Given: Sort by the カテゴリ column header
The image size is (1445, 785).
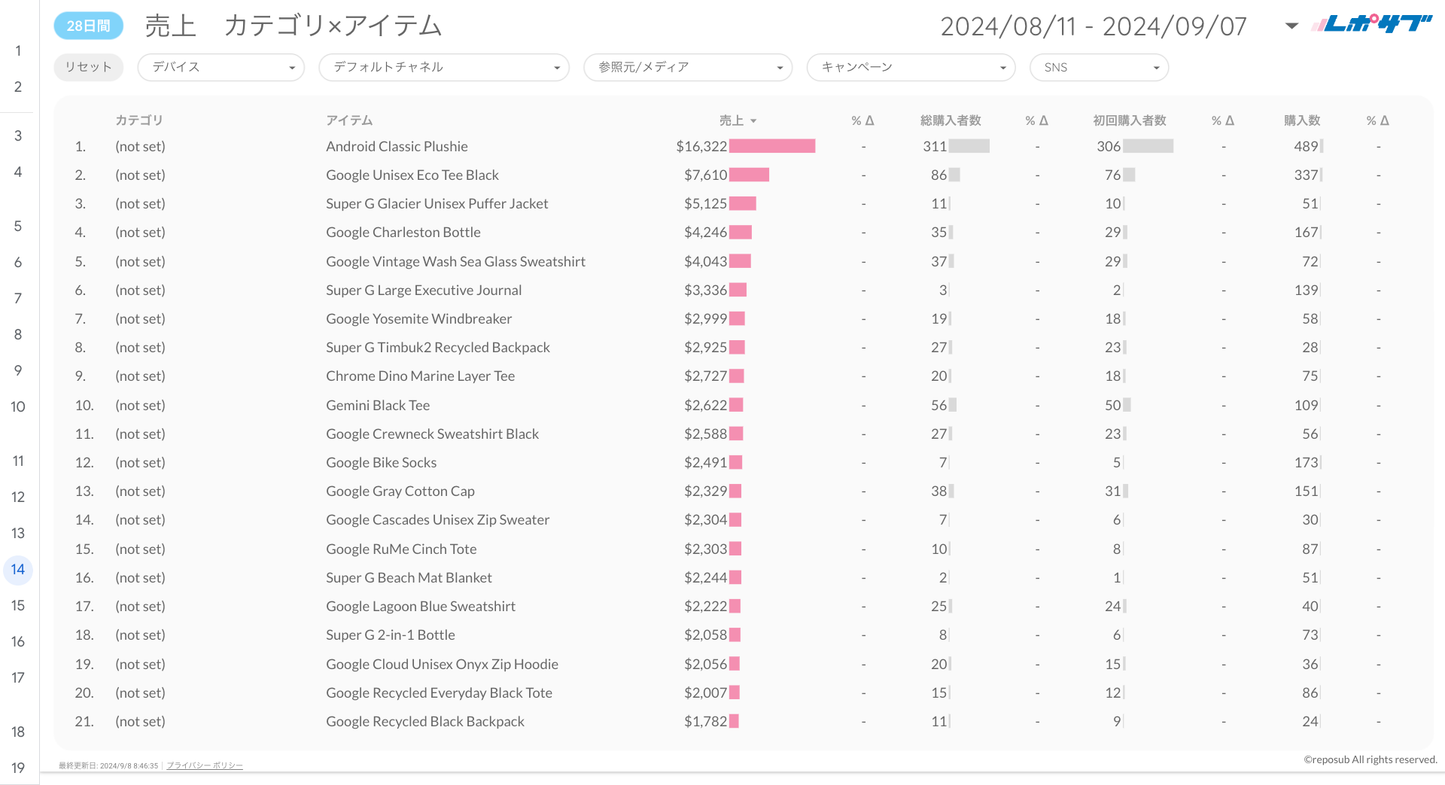Looking at the screenshot, I should click(139, 120).
